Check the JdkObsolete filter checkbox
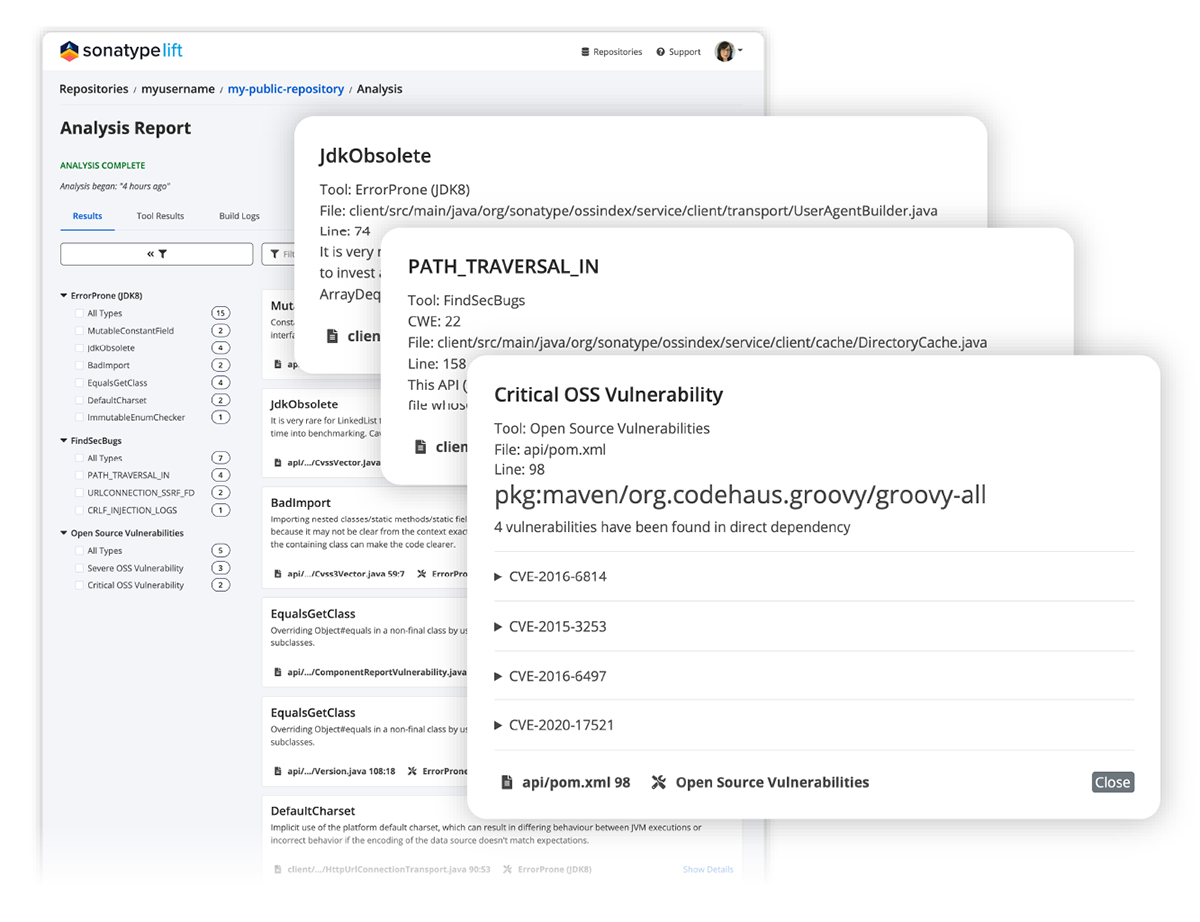Screen dimensions: 1200x922 (79, 348)
